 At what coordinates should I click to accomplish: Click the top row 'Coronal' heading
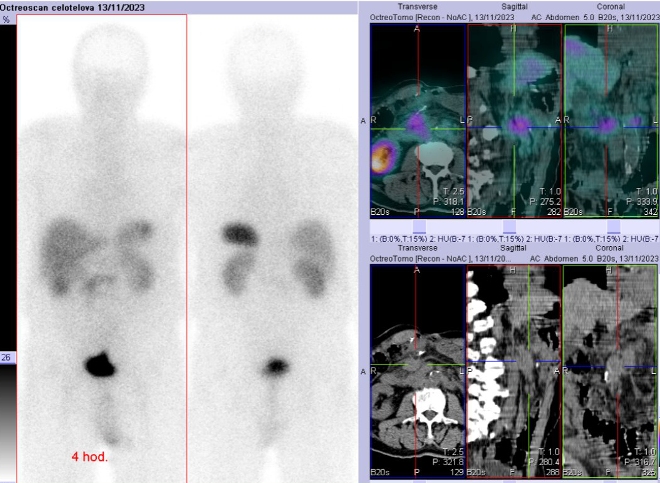pos(611,7)
